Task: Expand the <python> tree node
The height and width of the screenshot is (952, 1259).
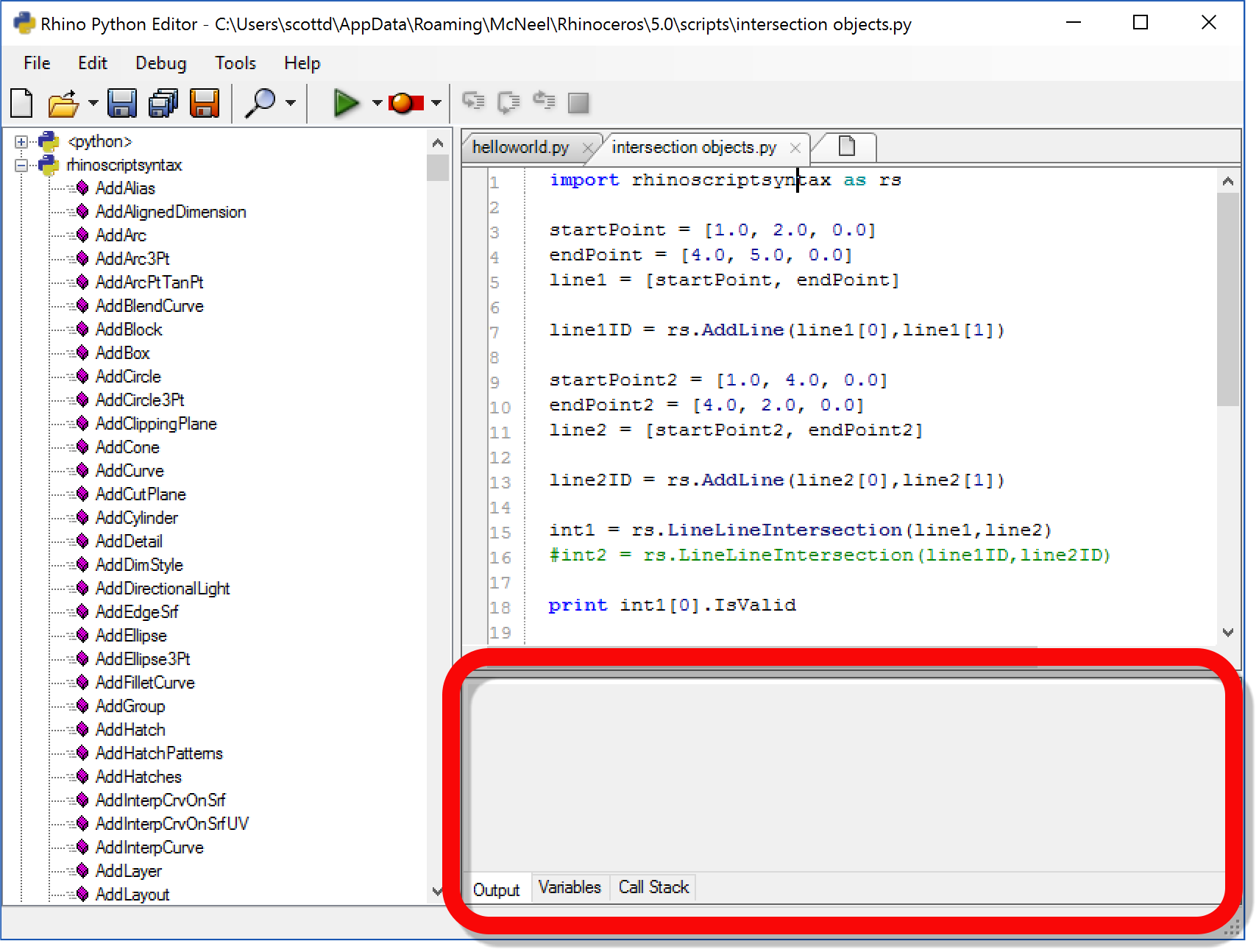Action: point(21,142)
